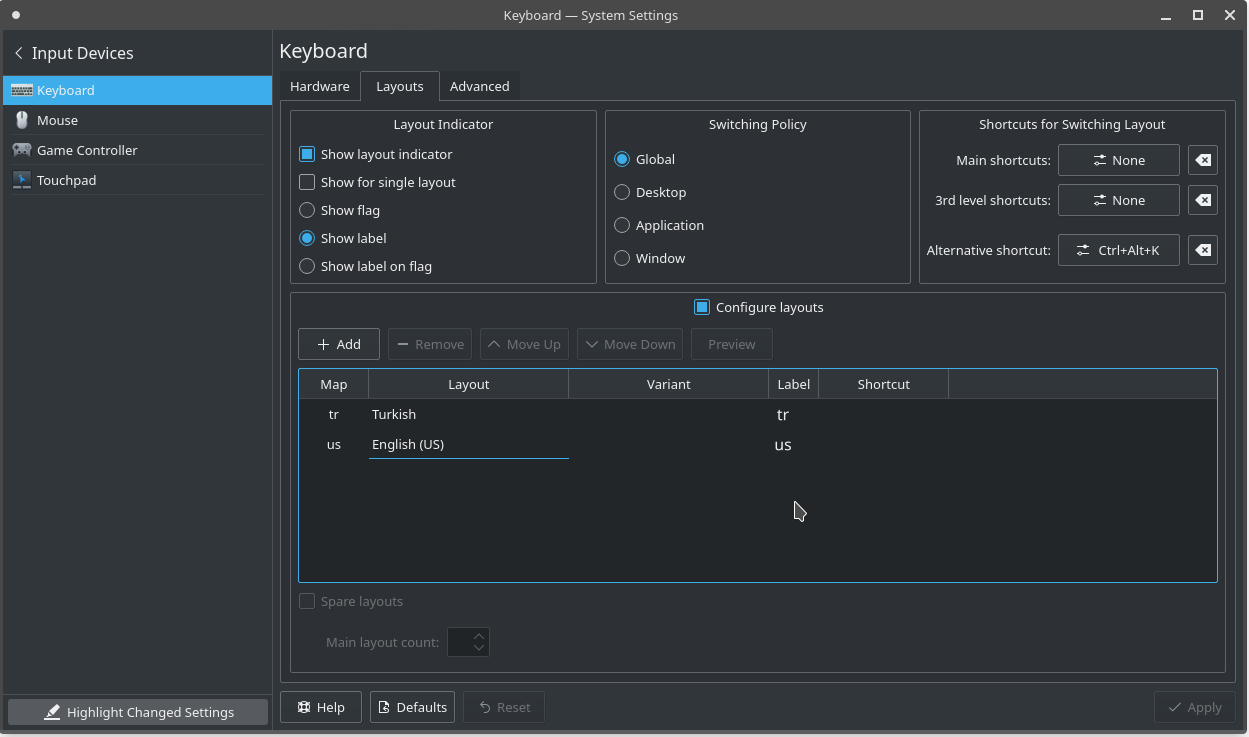Image resolution: width=1249 pixels, height=737 pixels.
Task: Click the back arrow to Input Devices
Action: point(17,53)
